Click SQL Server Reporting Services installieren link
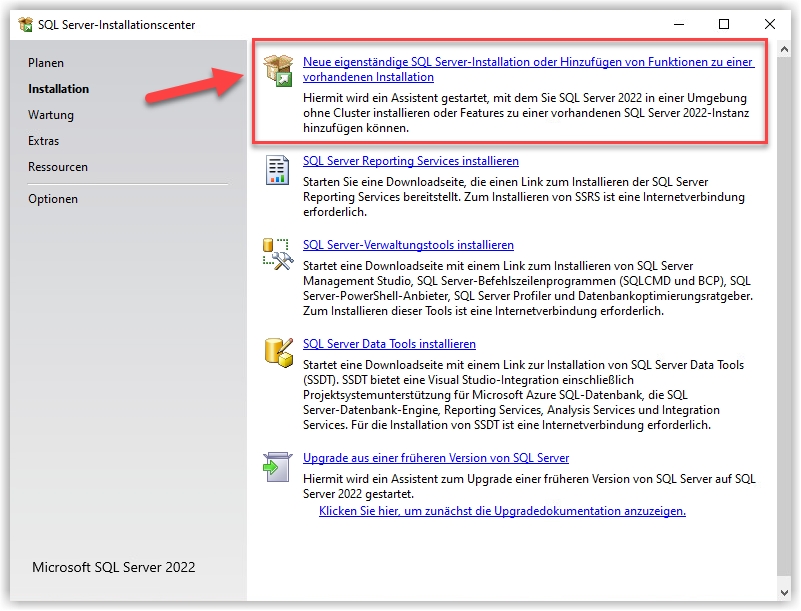Viewport: 801px width, 611px height. click(411, 161)
